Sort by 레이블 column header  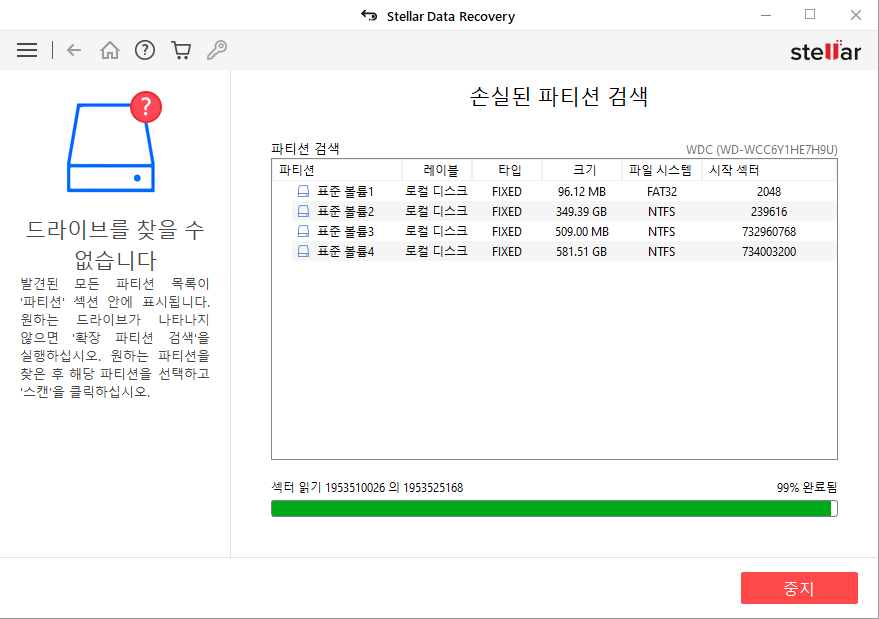point(438,170)
